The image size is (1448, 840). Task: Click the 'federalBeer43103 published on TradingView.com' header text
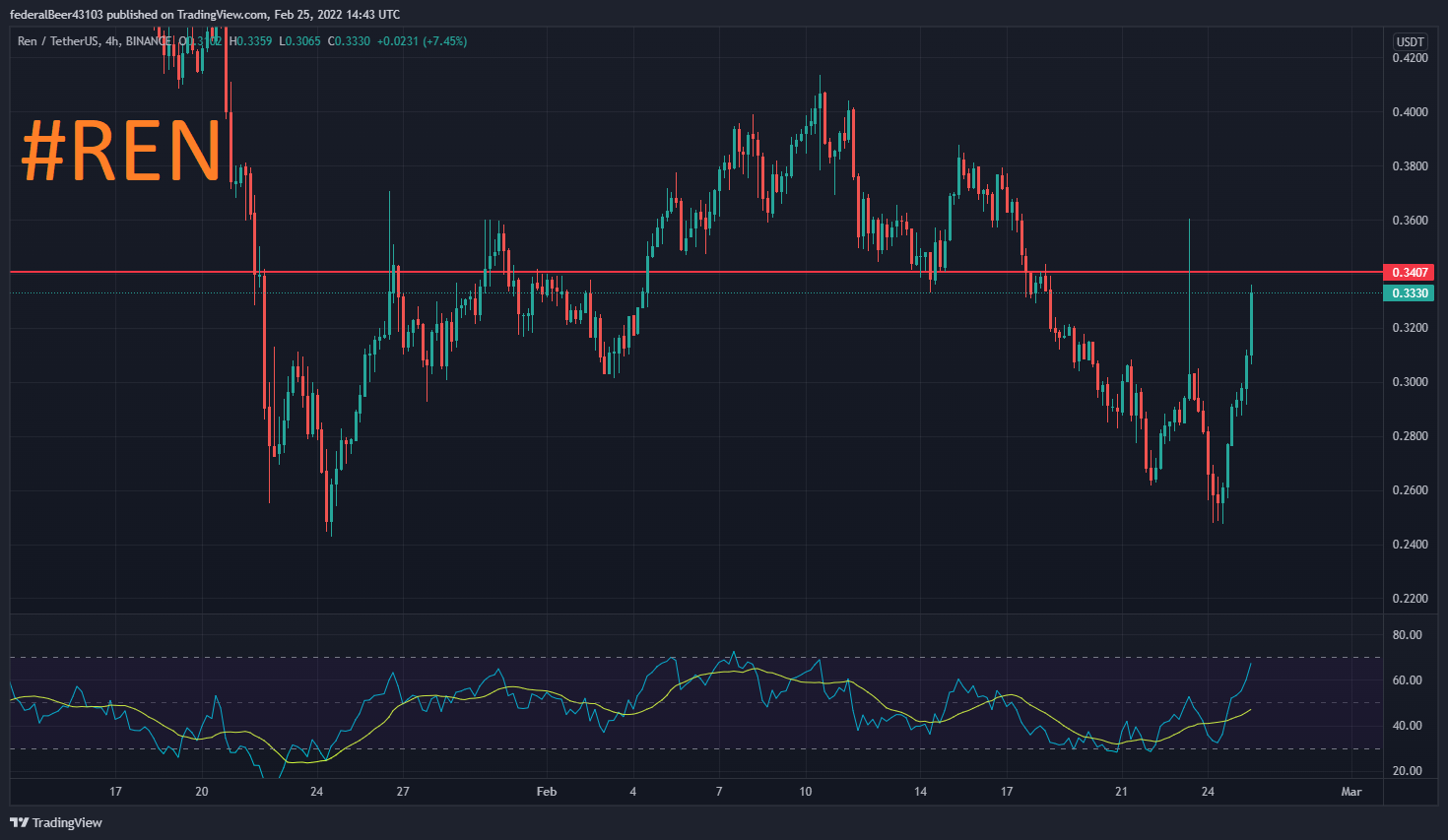coord(139,14)
